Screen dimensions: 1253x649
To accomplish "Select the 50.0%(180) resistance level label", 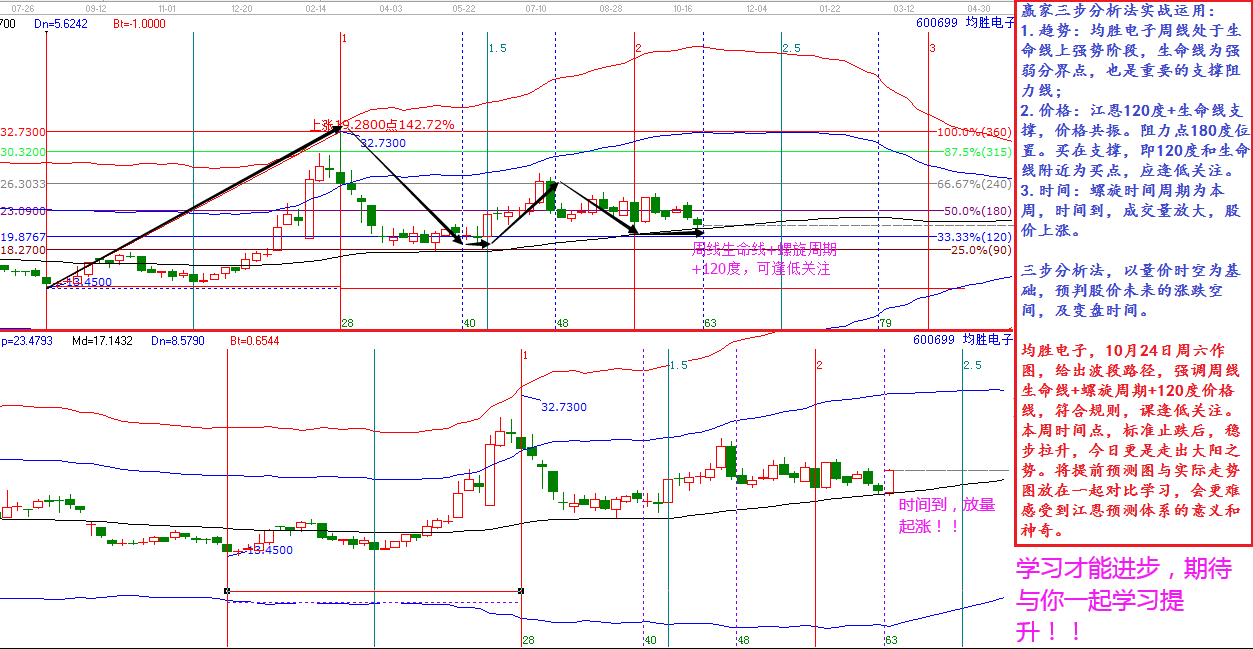I will click(x=977, y=211).
